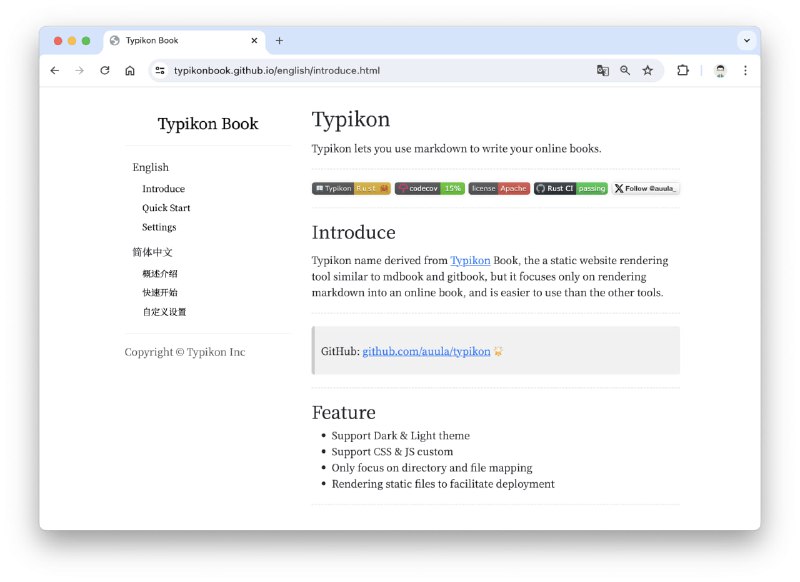Open the 快速开始 sidebar chapter

point(160,292)
